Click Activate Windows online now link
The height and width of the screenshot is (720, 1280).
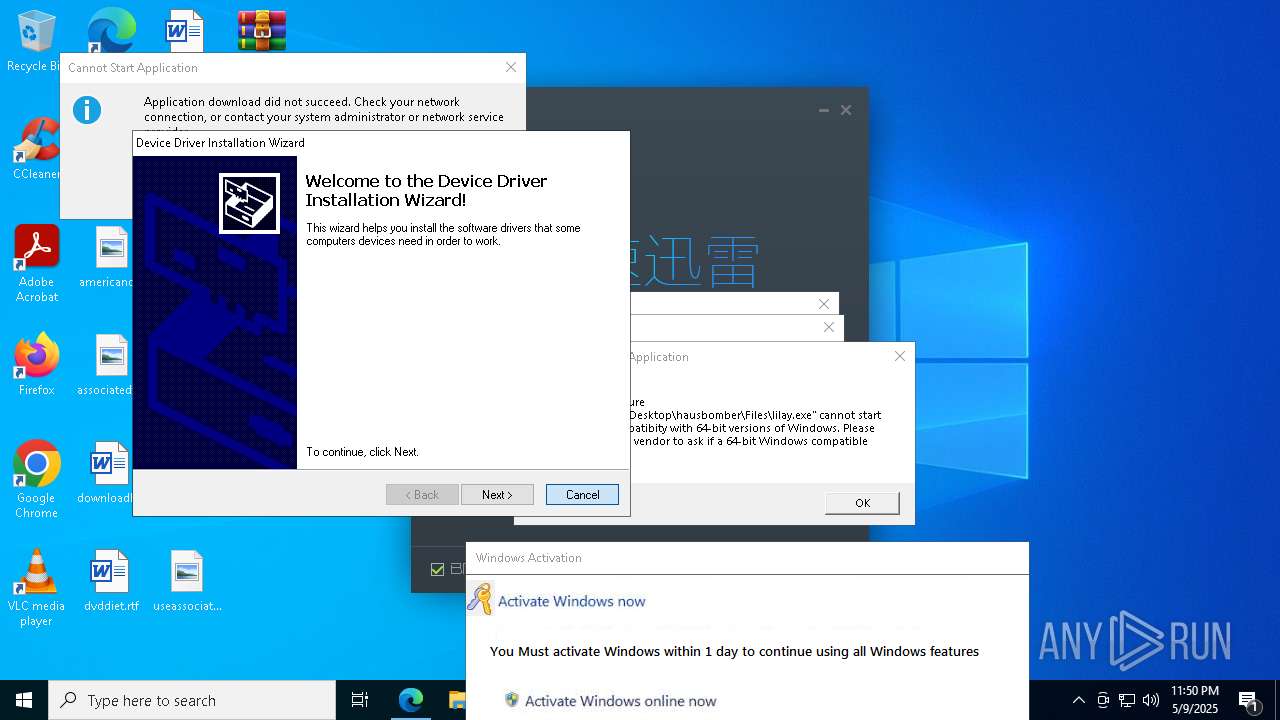pos(620,701)
